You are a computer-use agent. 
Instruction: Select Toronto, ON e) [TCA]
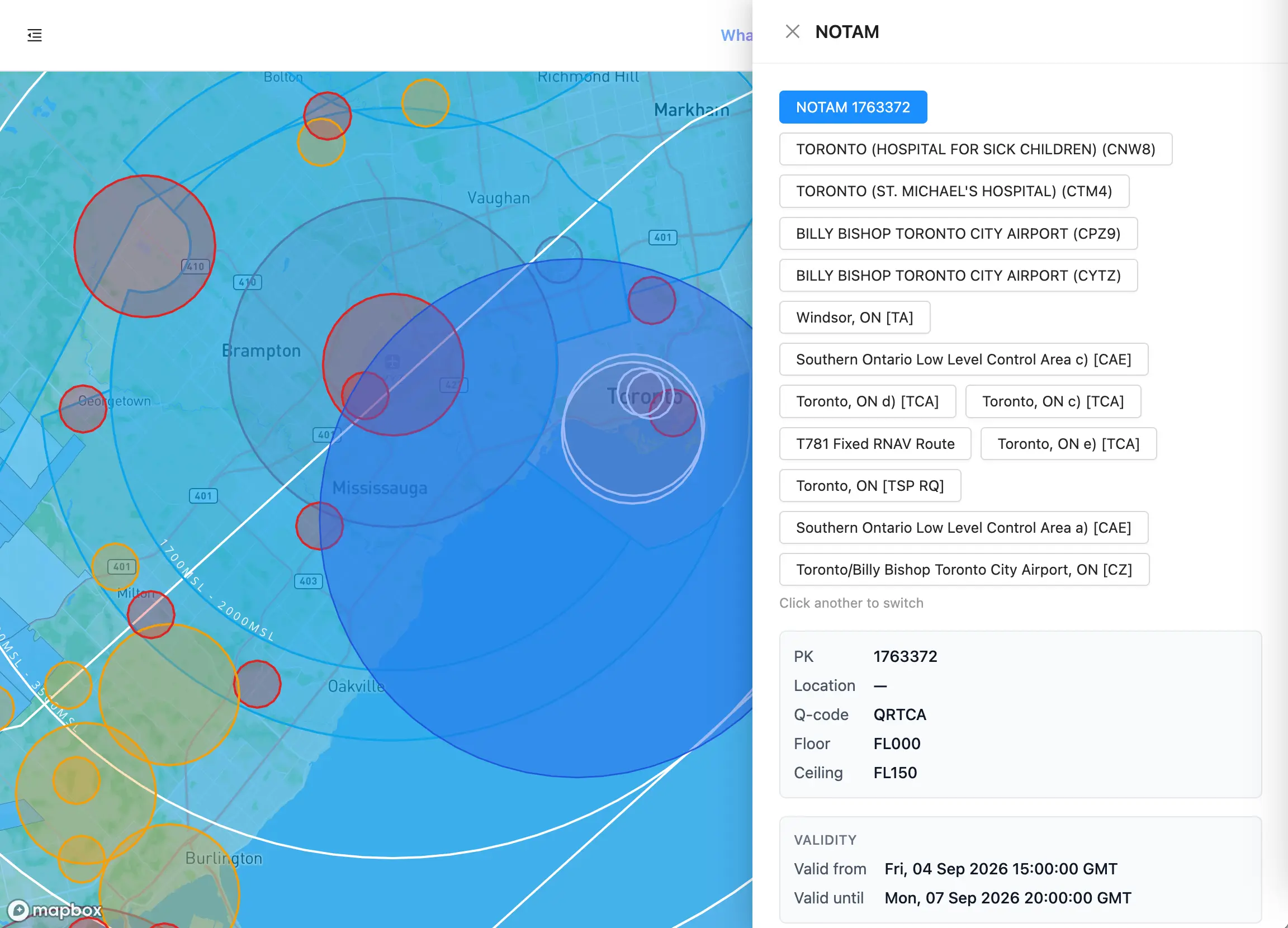[x=1068, y=443]
